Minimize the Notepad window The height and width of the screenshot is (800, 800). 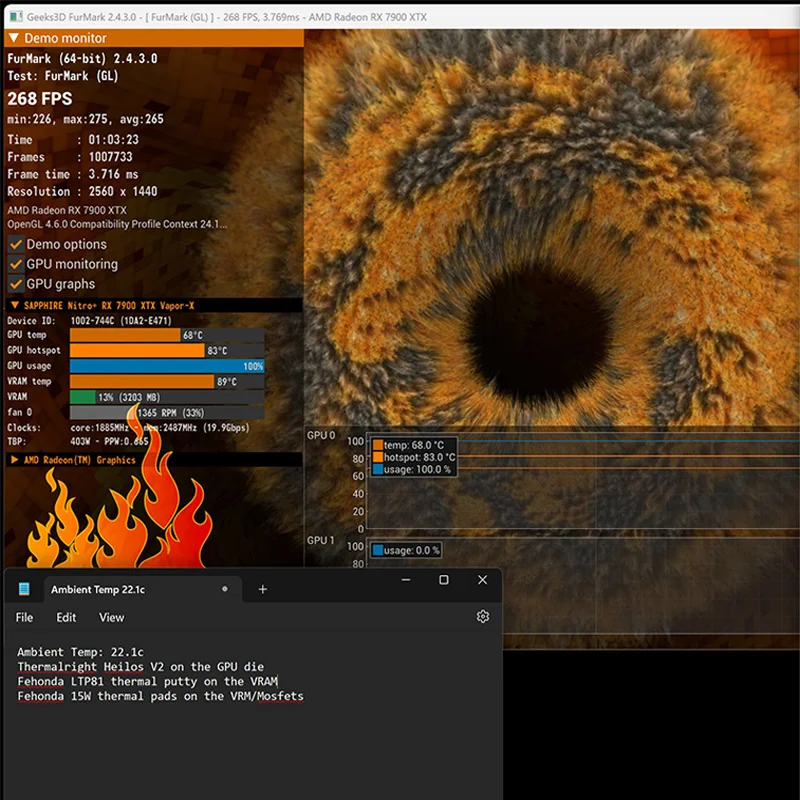click(x=406, y=580)
